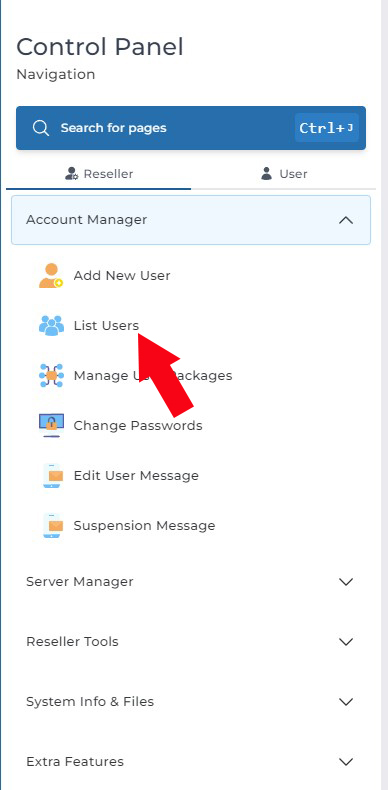Expand the Reseller Tools section
The width and height of the screenshot is (388, 790).
(x=191, y=641)
